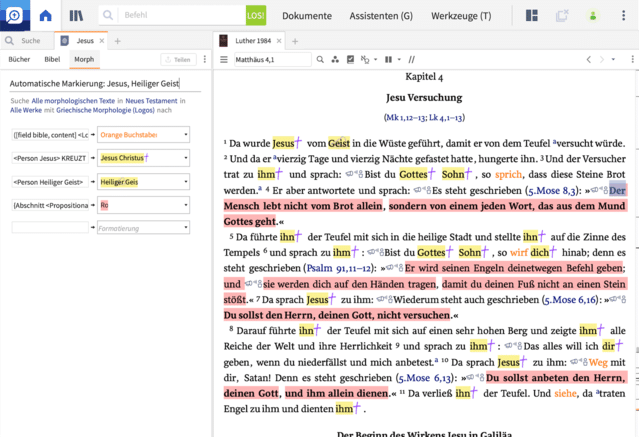The image size is (639, 437).
Task: Open 5.Mose 6,13 reference link
Action: click(x=425, y=378)
